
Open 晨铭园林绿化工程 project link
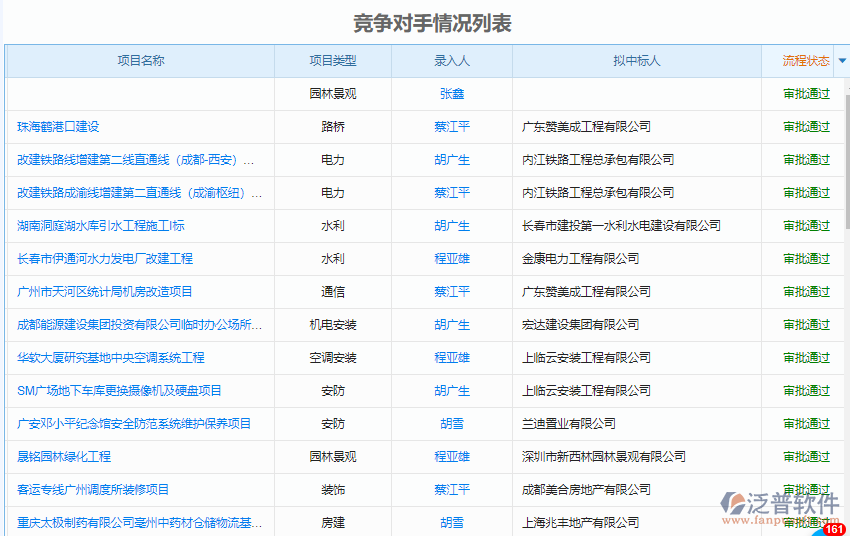click(x=64, y=457)
